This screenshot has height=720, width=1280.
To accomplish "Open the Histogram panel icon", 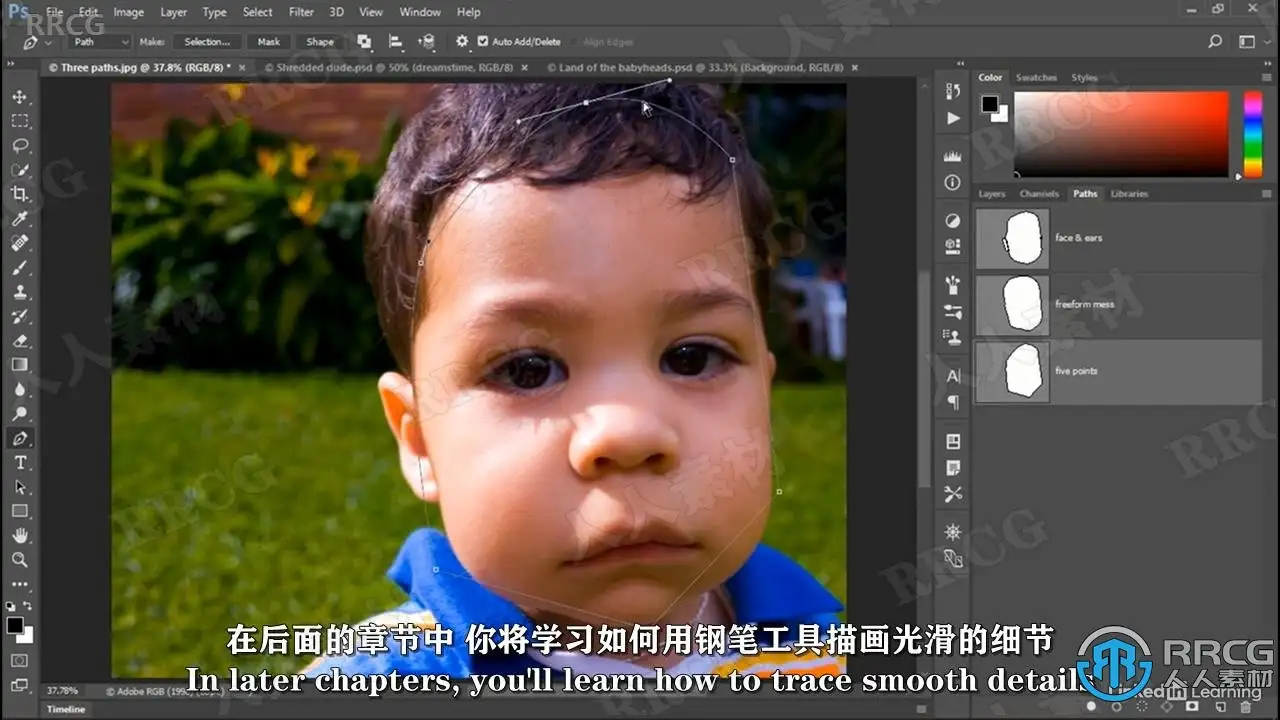I will [952, 157].
